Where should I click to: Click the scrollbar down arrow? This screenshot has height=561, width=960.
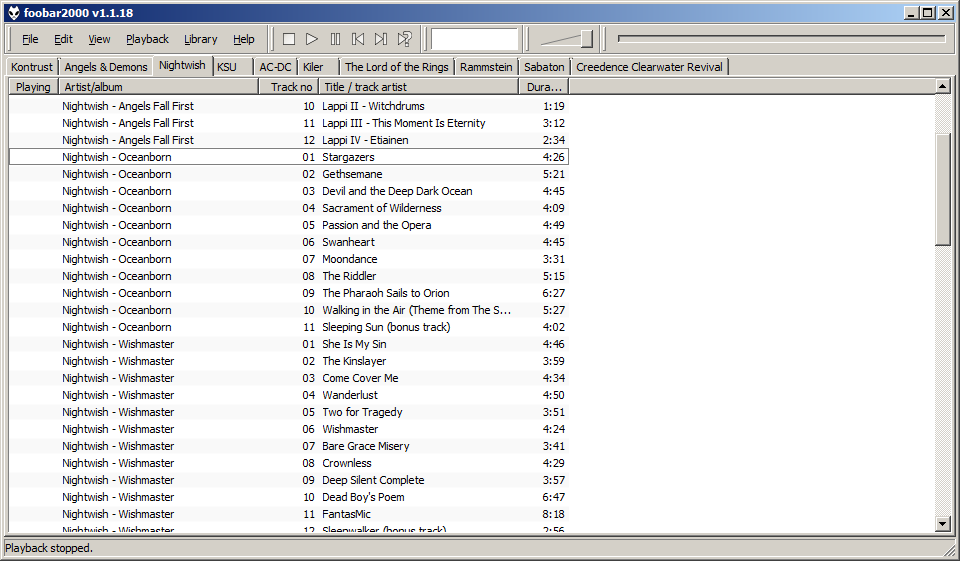tap(943, 523)
